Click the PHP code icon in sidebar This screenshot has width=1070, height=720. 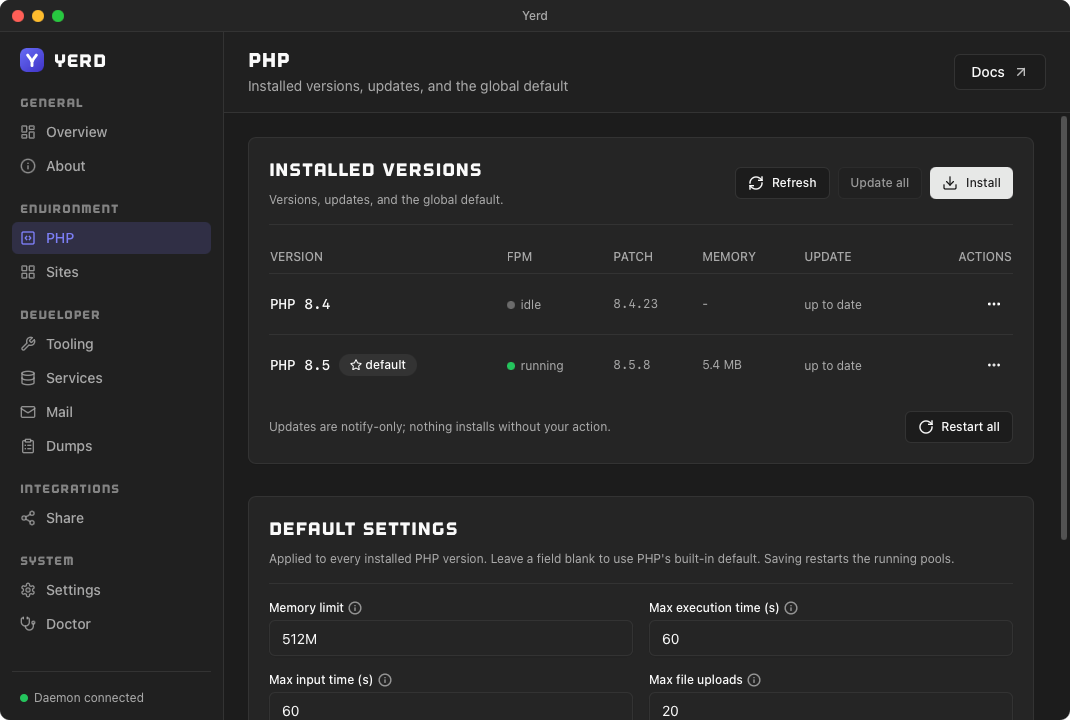[28, 237]
